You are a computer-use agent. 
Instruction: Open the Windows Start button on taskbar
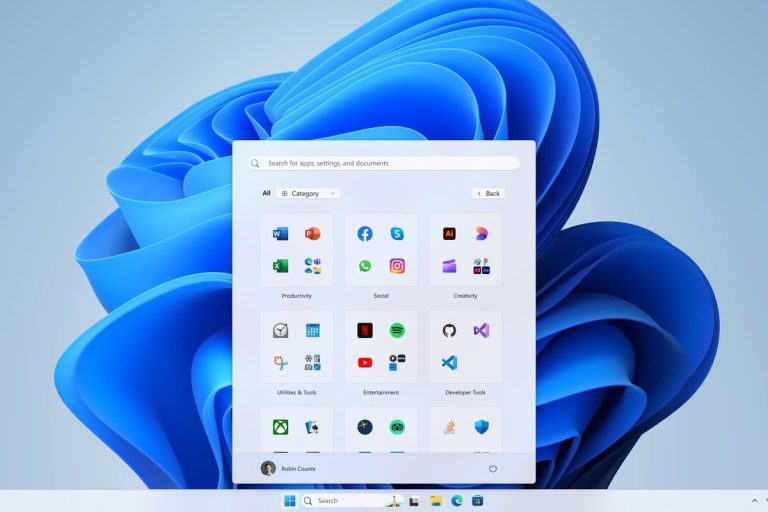click(290, 501)
